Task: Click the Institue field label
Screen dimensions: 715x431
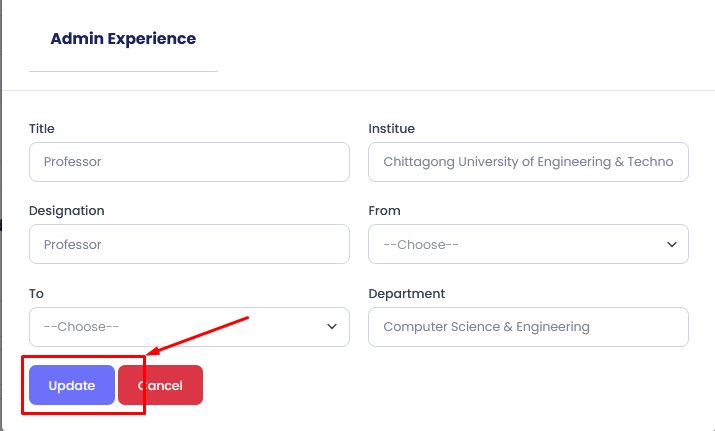Action: pos(391,128)
